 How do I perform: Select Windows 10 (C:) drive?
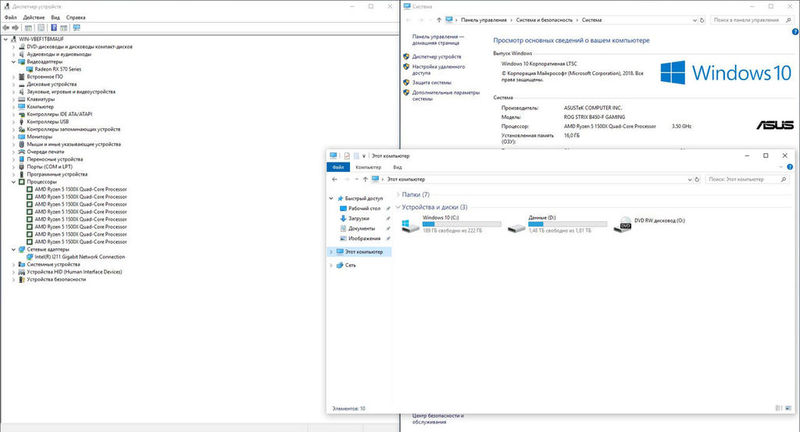451,224
